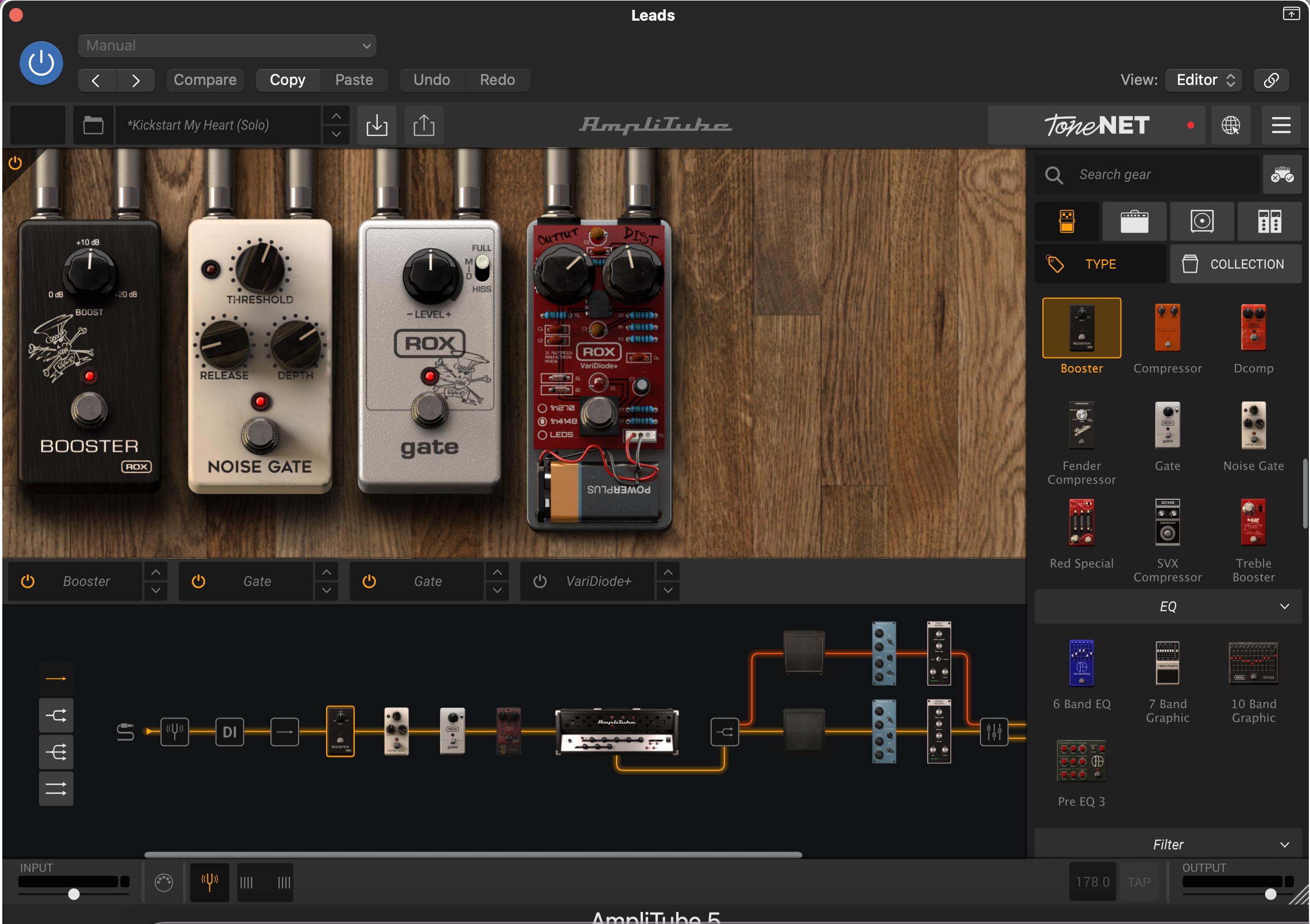Enable the VariDiode+ slot power button
1310x924 pixels.
[x=540, y=581]
